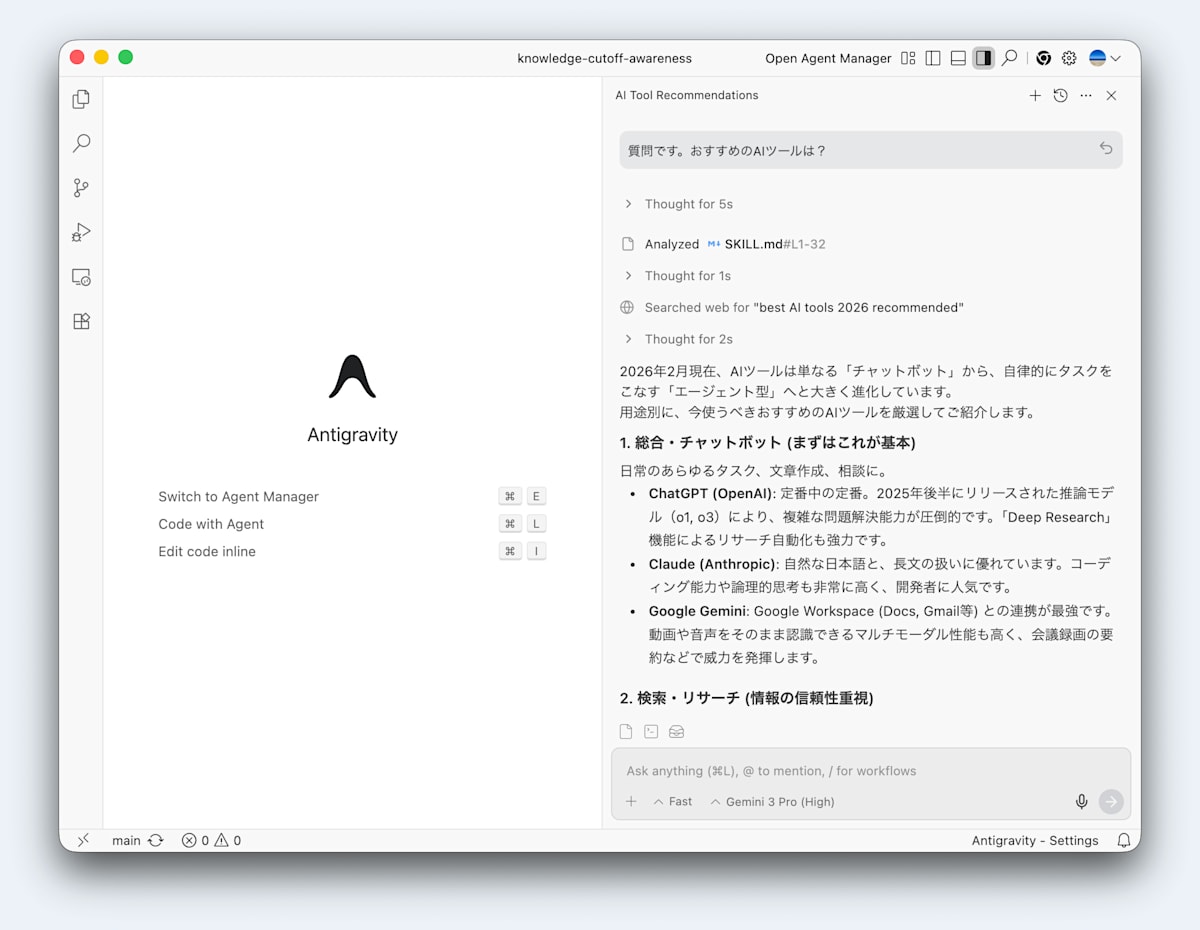The width and height of the screenshot is (1200, 930).
Task: Start a new conversation with plus icon
Action: (1035, 96)
